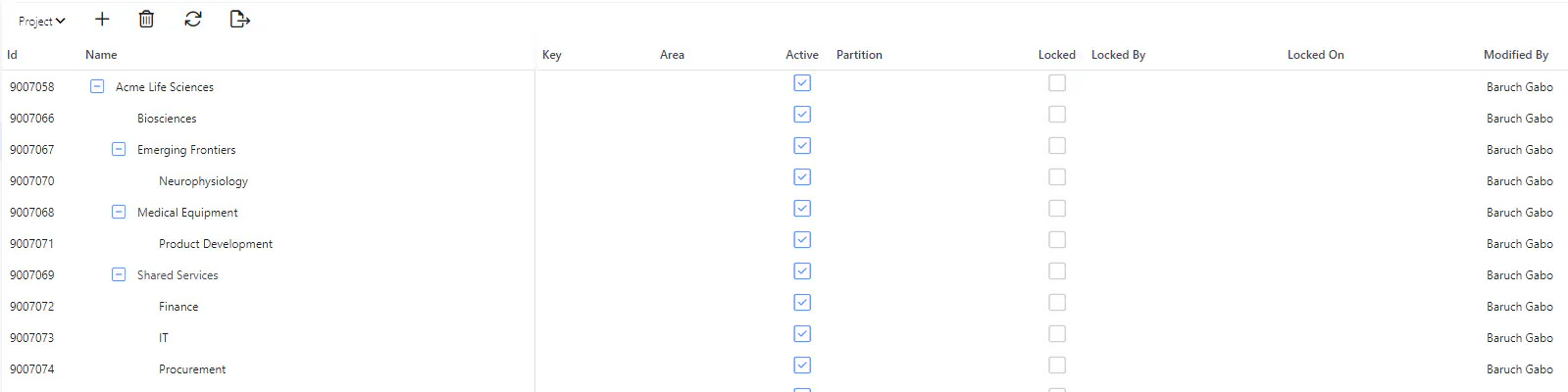Click the trash can delete icon
Screen dimensions: 1568x392
click(x=146, y=20)
